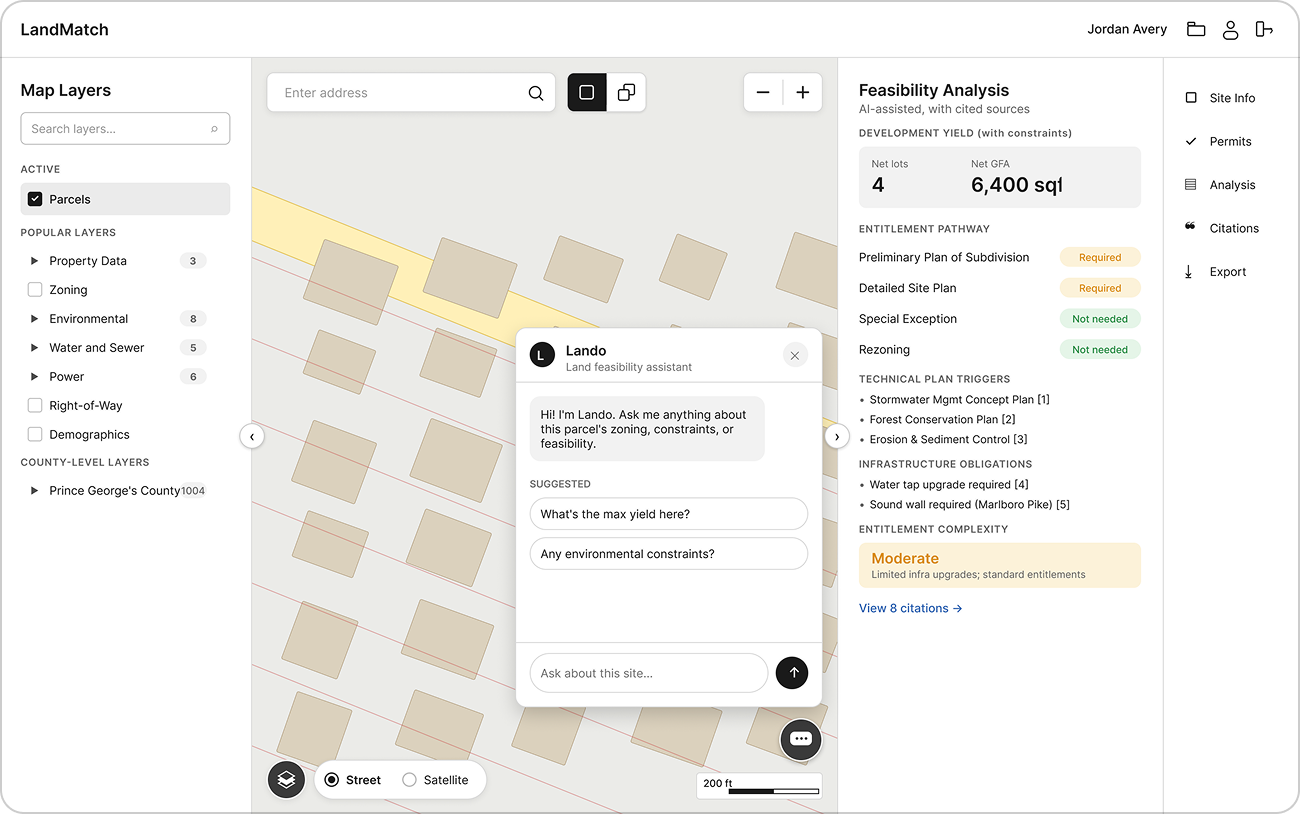1300x814 pixels.
Task: Click the logout icon in header
Action: click(x=1264, y=29)
